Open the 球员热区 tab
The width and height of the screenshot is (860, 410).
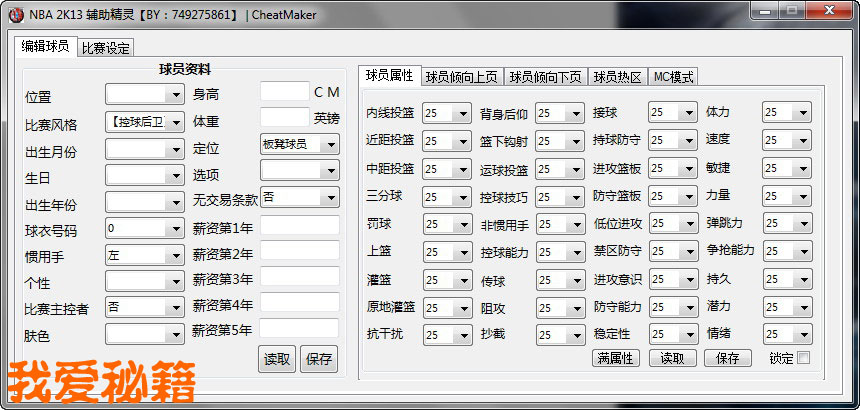617,77
